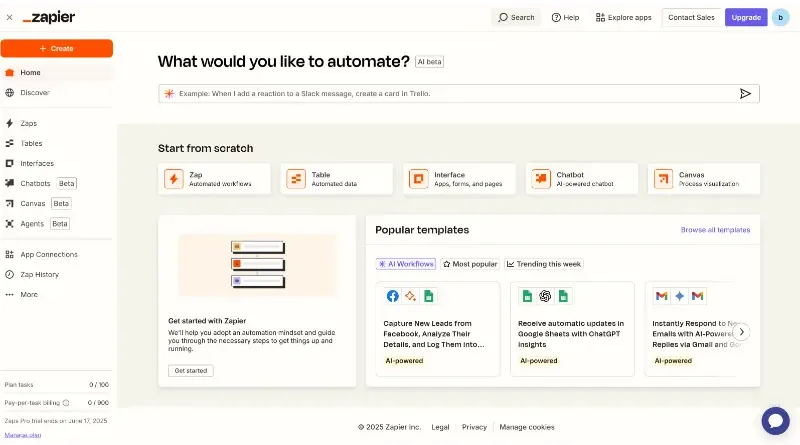Open the Legal footer link
This screenshot has height=445, width=800.
pos(440,427)
